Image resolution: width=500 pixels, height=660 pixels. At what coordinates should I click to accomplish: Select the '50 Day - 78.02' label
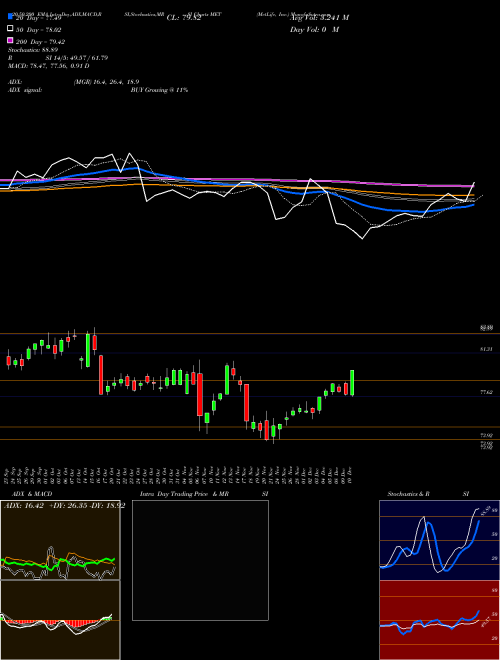[x=39, y=30]
